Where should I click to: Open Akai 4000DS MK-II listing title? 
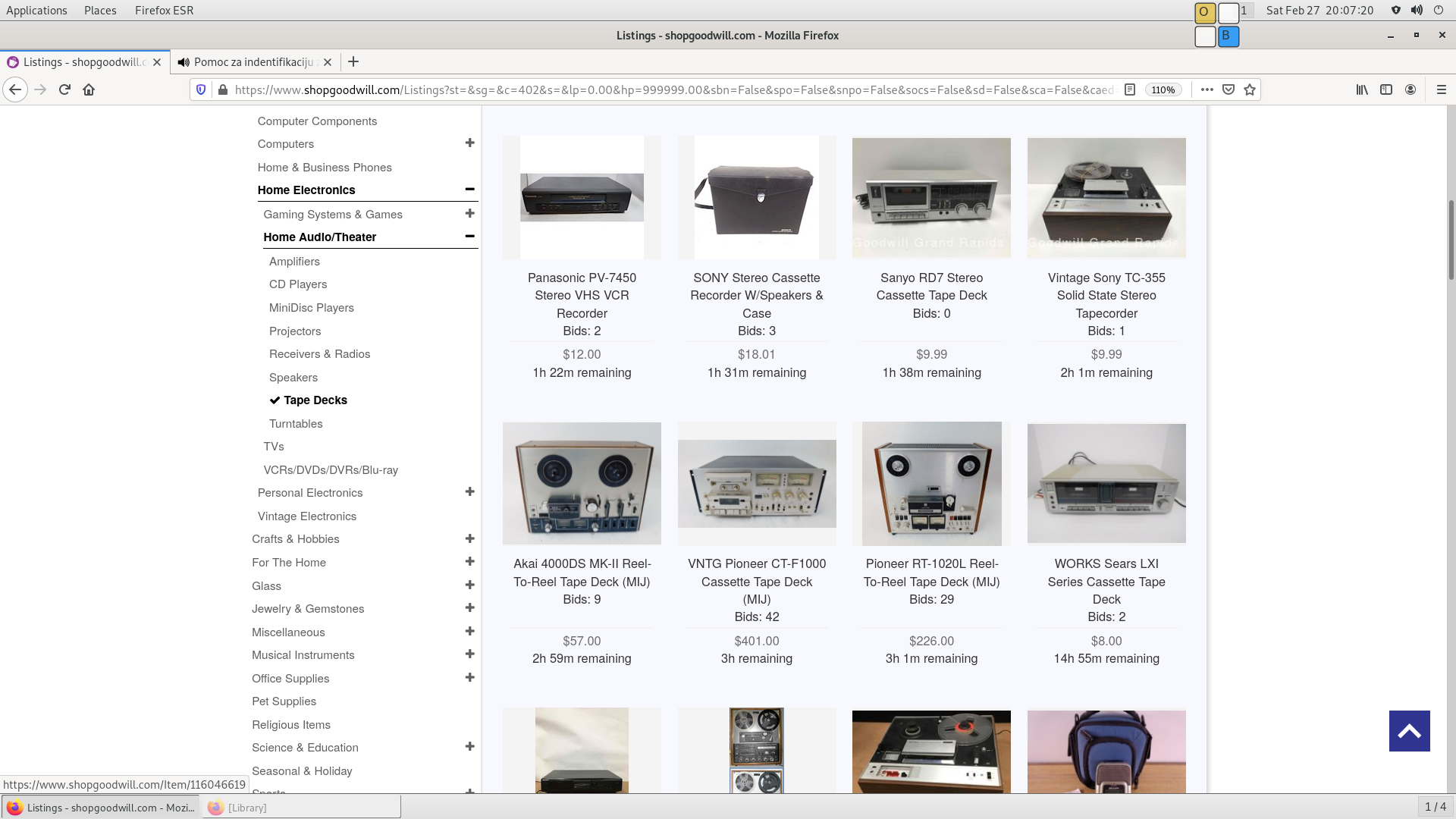(582, 573)
